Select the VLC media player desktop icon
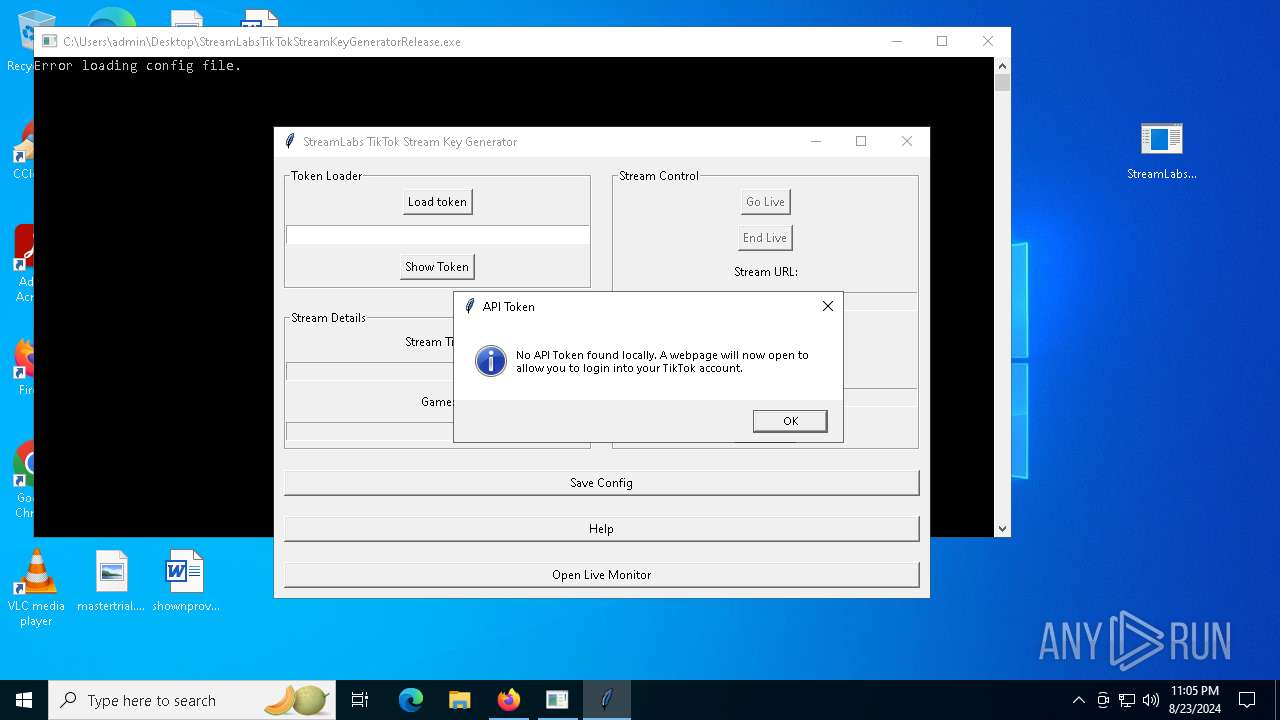Viewport: 1280px width, 720px height. tap(36, 587)
